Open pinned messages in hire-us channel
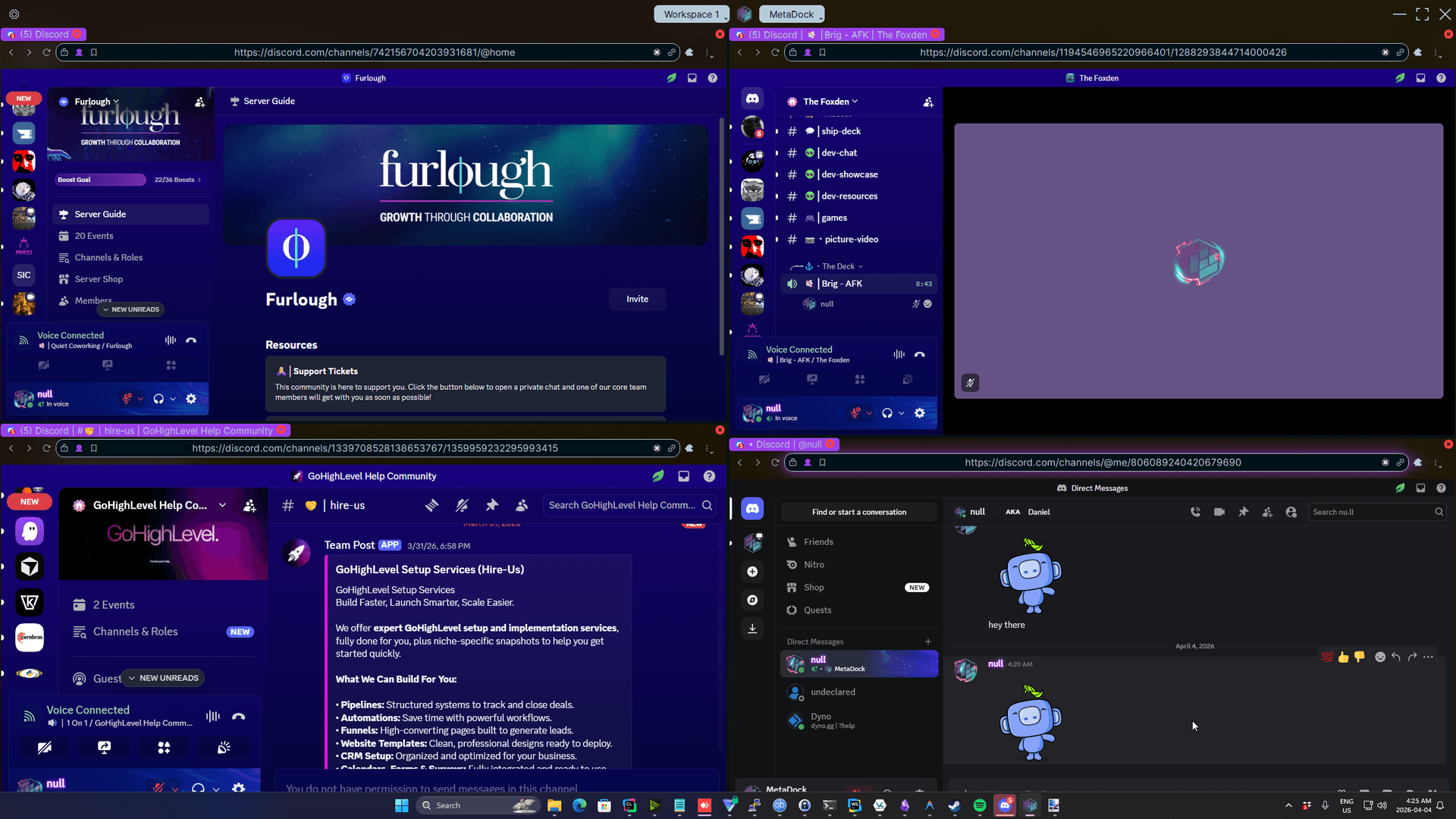Screen dimensions: 1456x819 [x=492, y=505]
